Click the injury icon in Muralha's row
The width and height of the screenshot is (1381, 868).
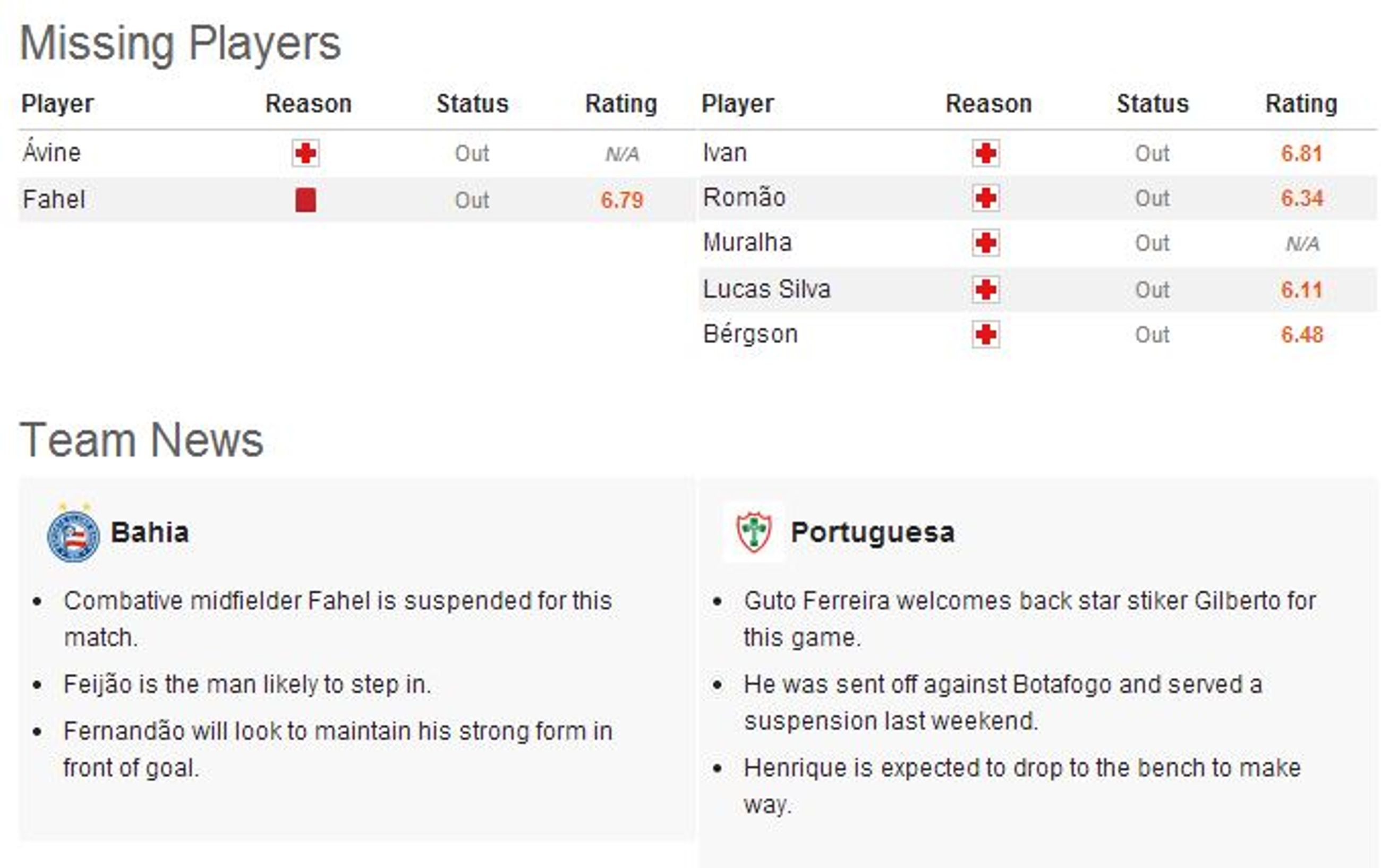(x=985, y=243)
